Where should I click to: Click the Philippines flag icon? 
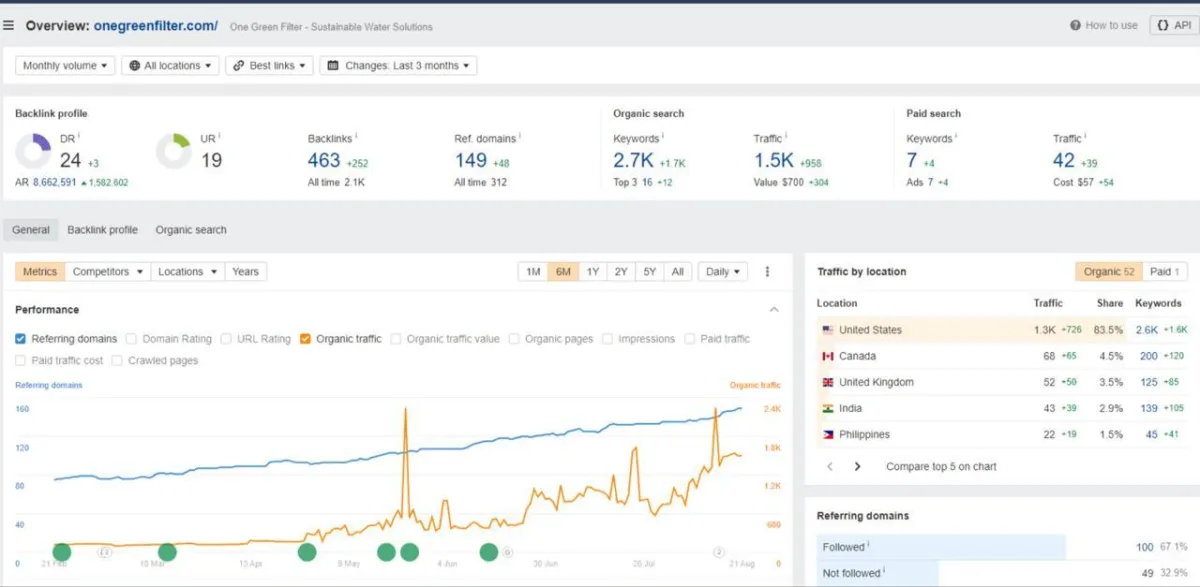[x=827, y=434]
